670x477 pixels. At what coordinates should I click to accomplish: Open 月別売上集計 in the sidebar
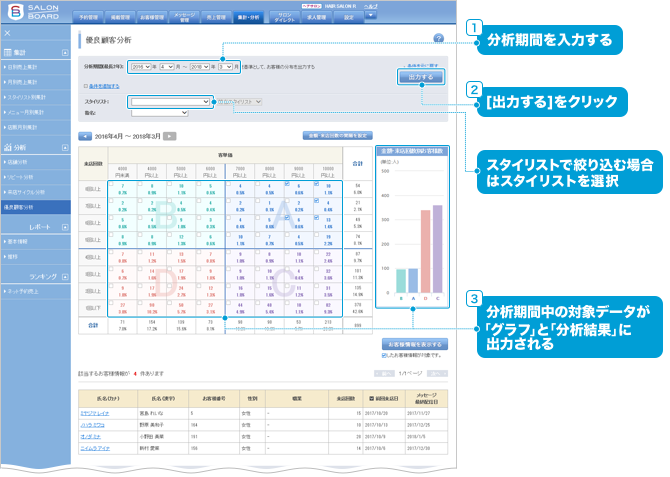click(x=36, y=82)
